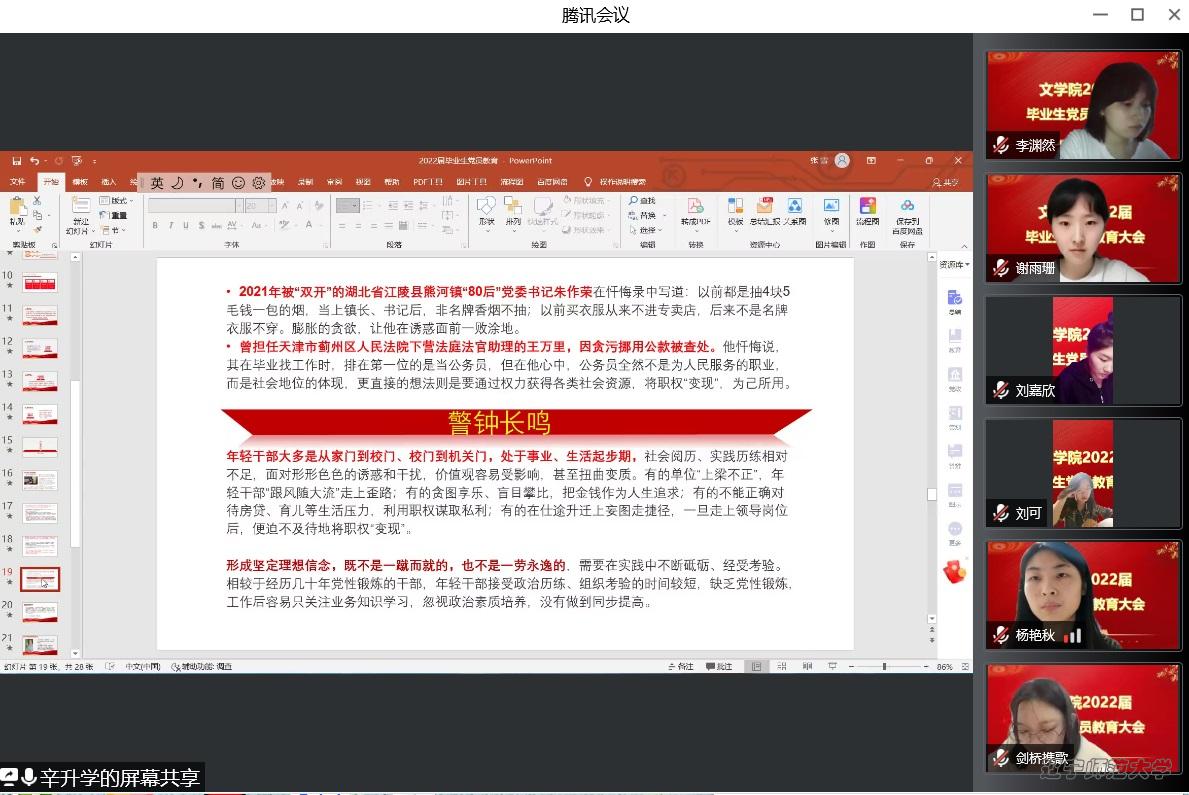Click the Convert to PDF icon

coord(695,207)
